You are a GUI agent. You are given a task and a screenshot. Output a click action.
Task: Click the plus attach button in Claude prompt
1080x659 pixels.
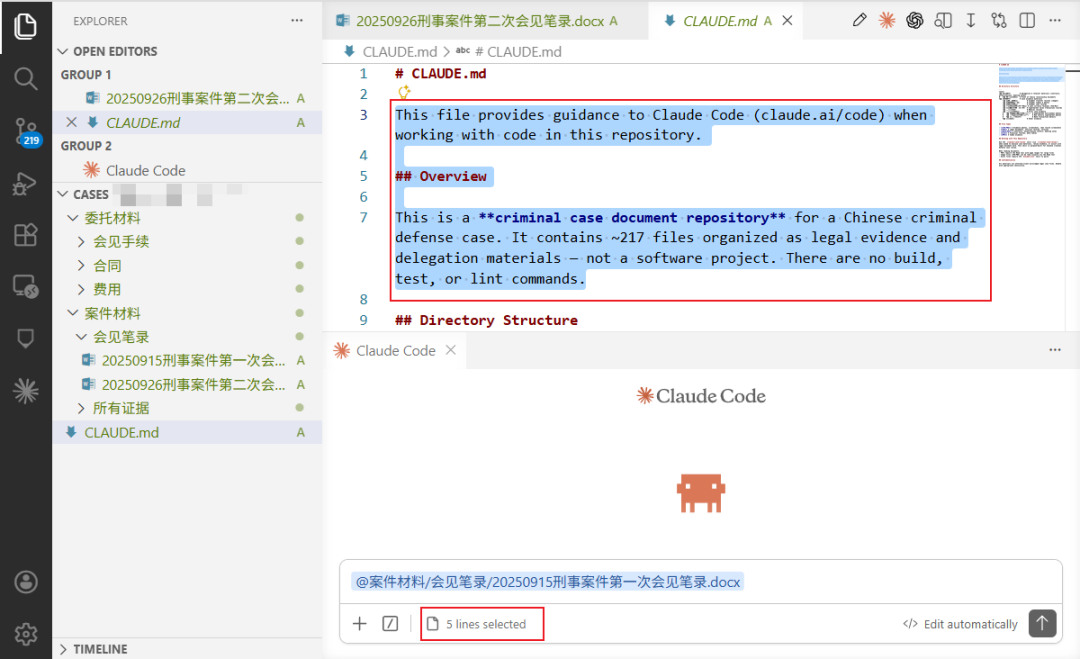360,624
